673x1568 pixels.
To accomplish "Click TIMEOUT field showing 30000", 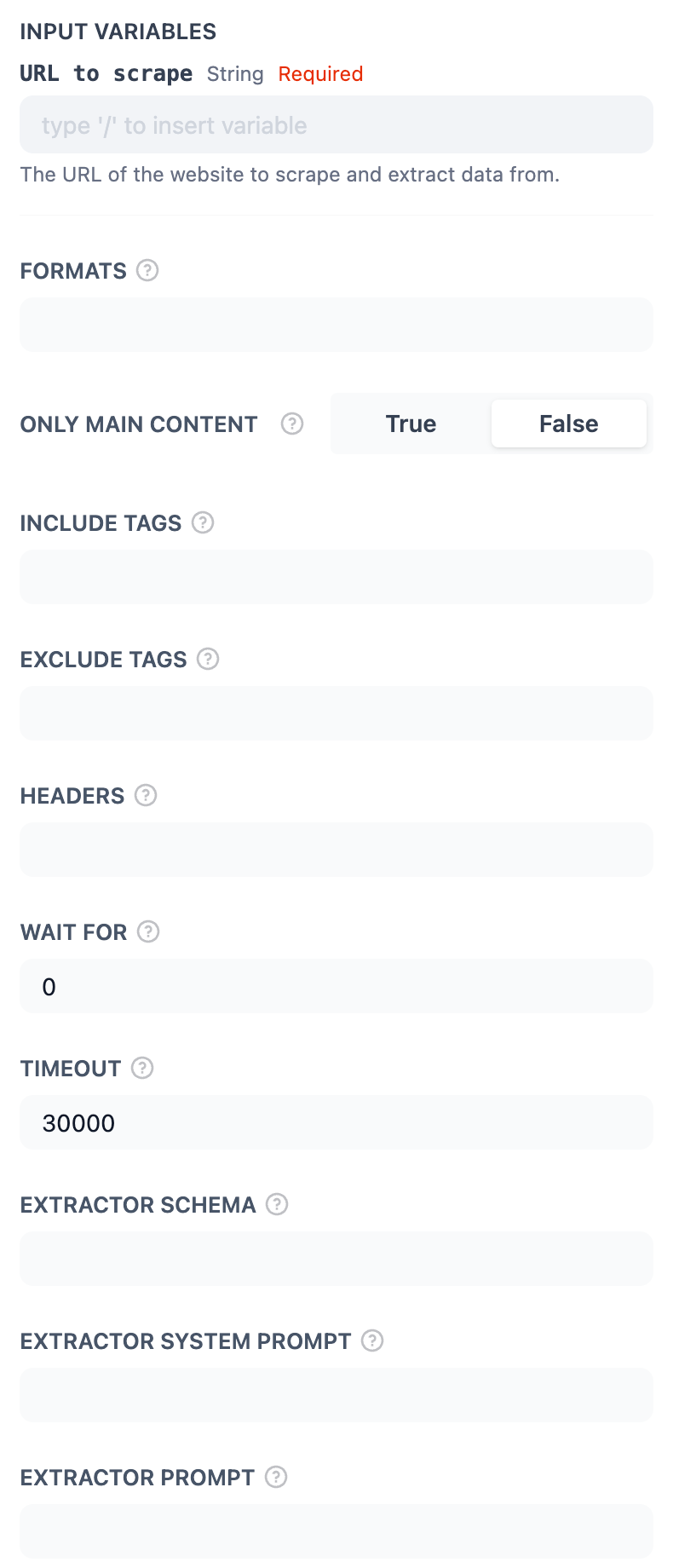I will pyautogui.click(x=336, y=1122).
